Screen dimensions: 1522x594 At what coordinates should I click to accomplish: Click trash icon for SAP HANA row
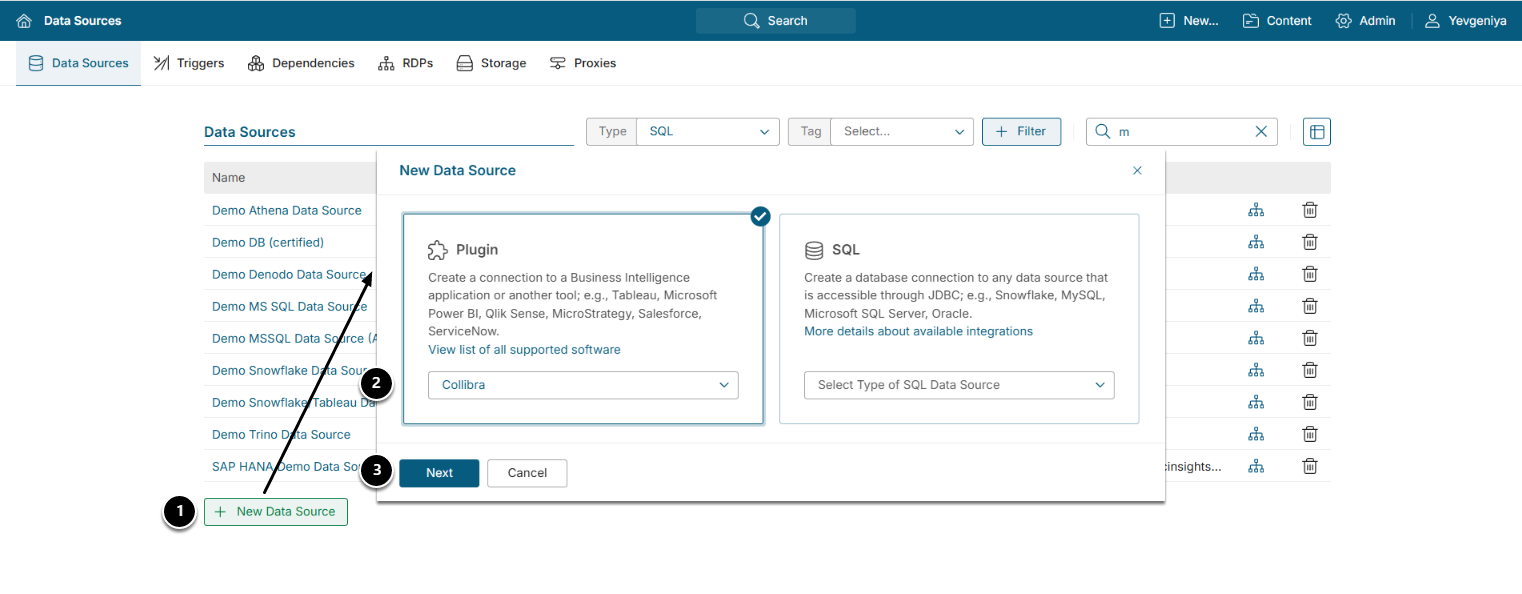(1309, 466)
